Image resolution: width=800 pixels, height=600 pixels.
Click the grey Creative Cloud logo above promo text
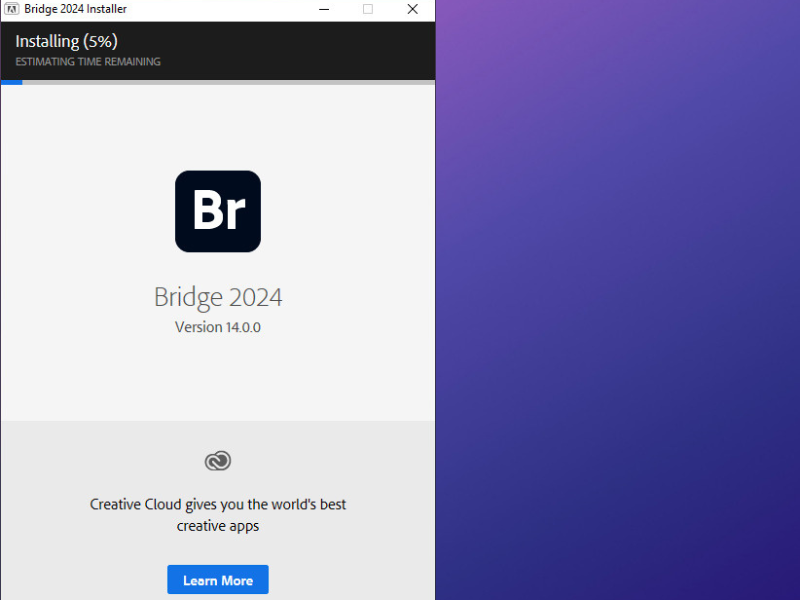[x=218, y=461]
